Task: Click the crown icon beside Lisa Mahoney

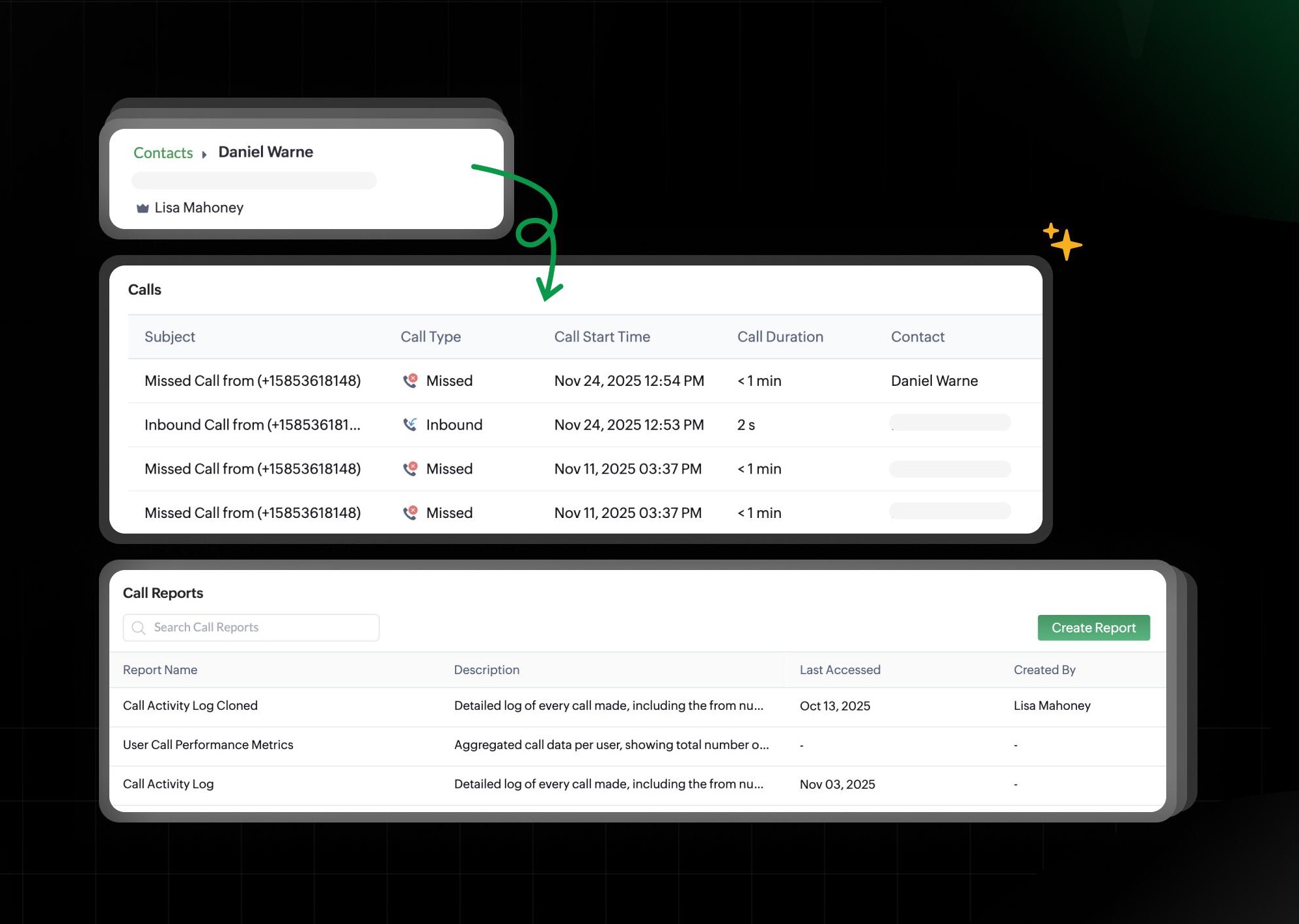Action: 143,208
